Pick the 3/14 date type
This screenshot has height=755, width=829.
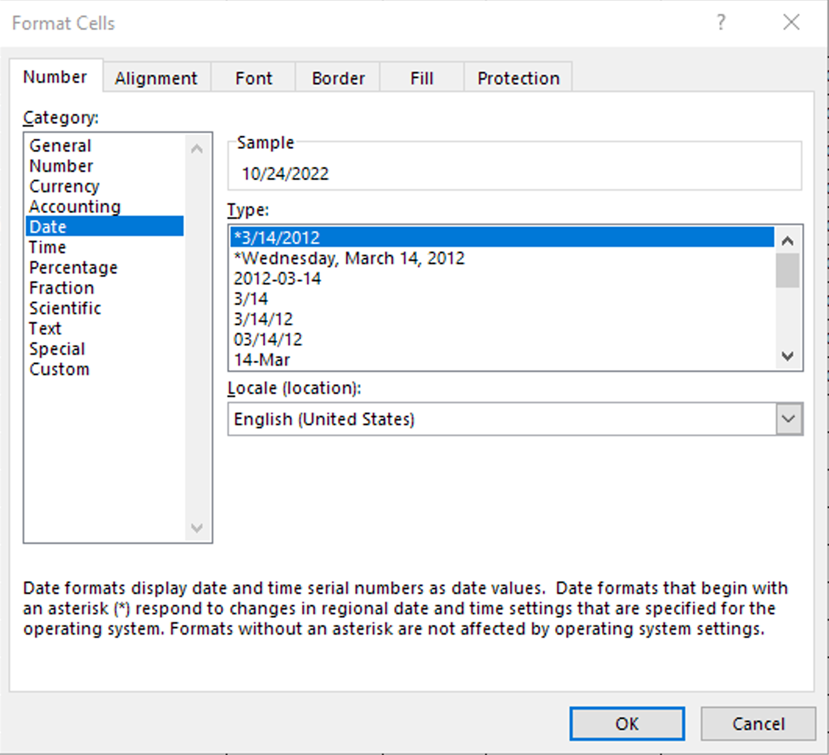pyautogui.click(x=502, y=299)
